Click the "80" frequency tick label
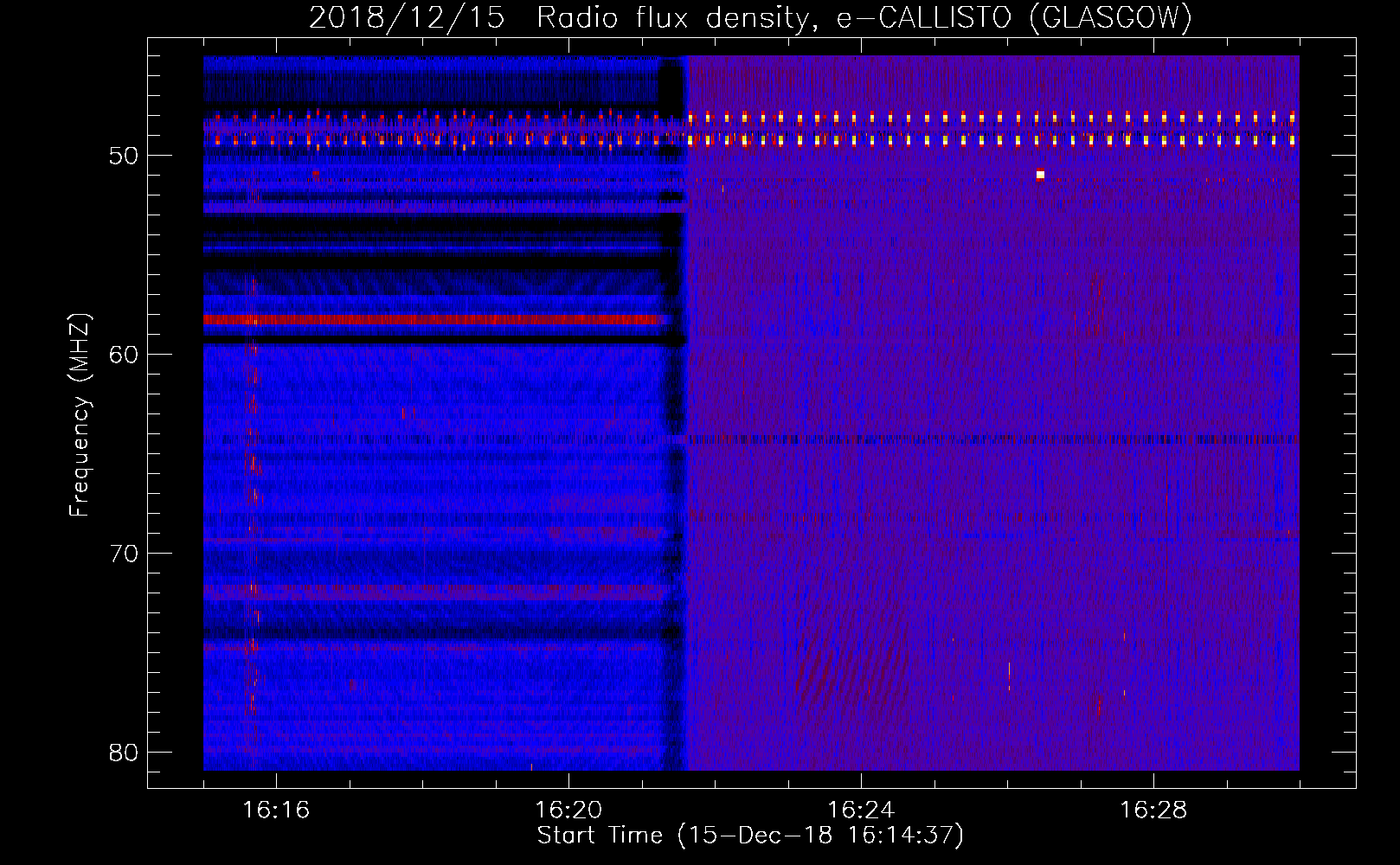The width and height of the screenshot is (1400, 865). point(124,753)
